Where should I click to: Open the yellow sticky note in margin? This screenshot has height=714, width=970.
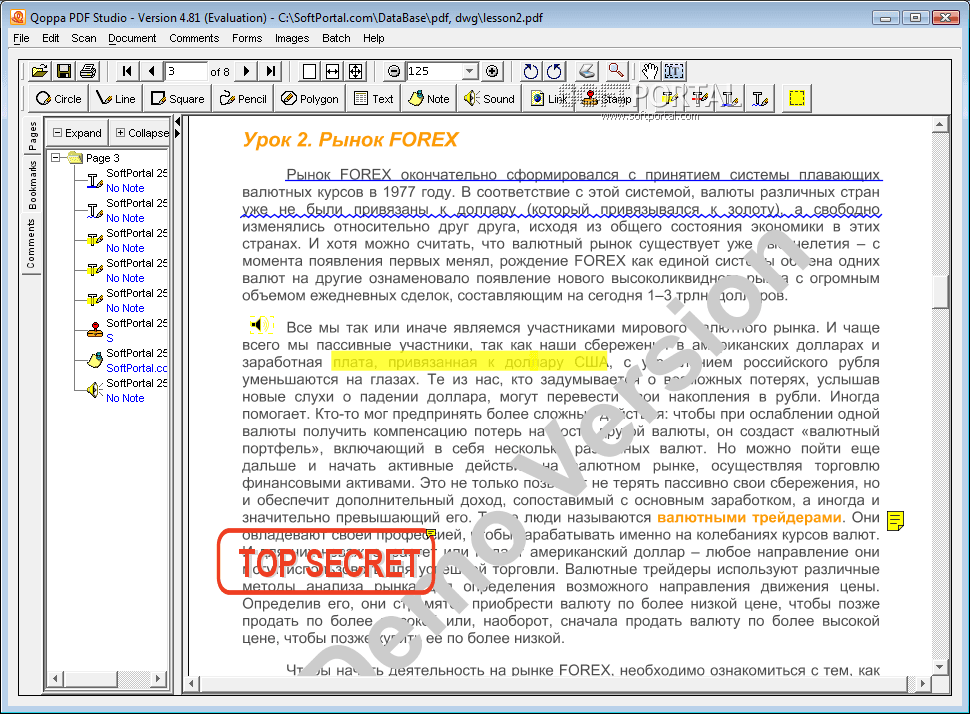pos(895,520)
